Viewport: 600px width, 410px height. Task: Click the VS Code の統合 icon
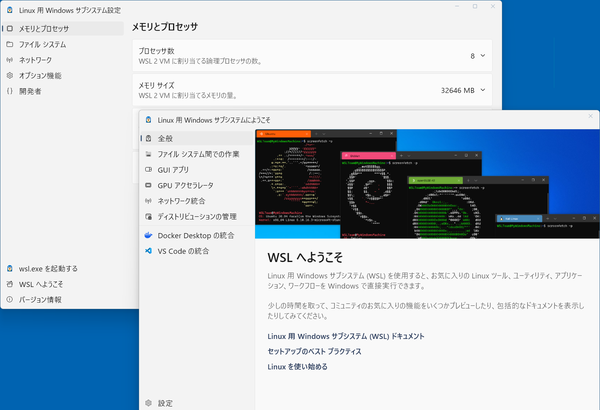[149, 251]
